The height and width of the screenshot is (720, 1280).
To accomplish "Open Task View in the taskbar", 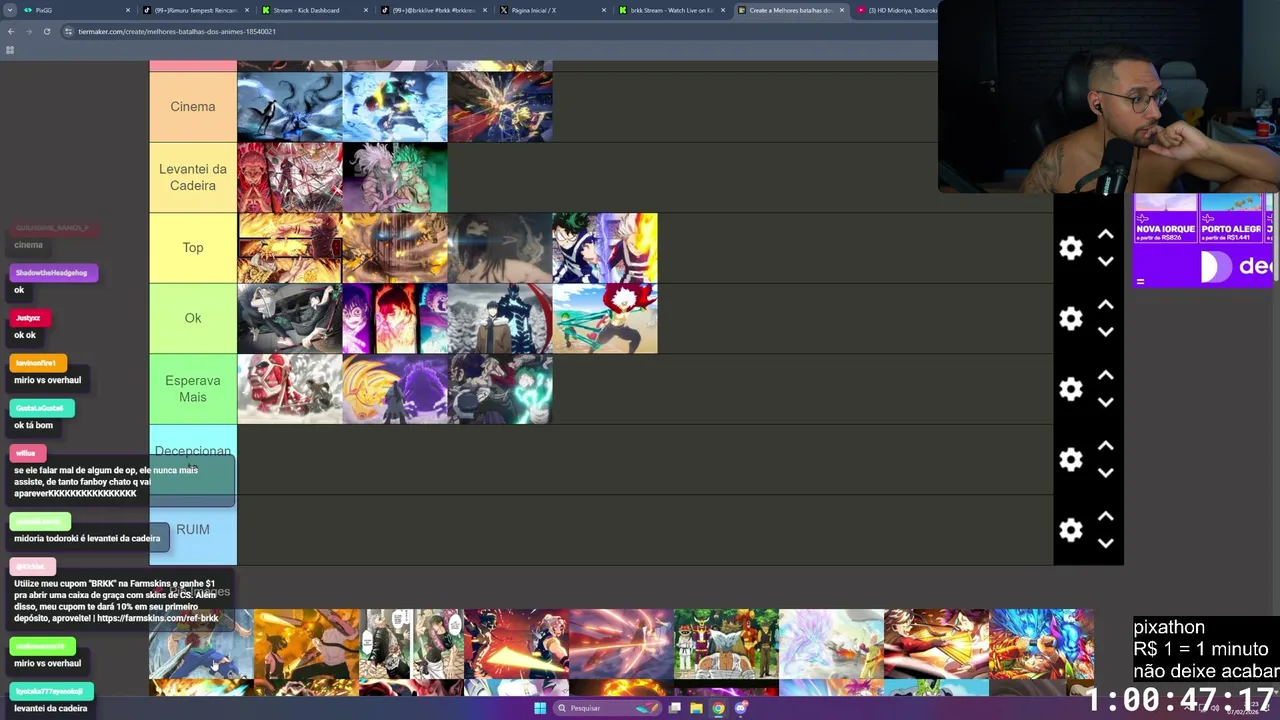I will point(675,708).
